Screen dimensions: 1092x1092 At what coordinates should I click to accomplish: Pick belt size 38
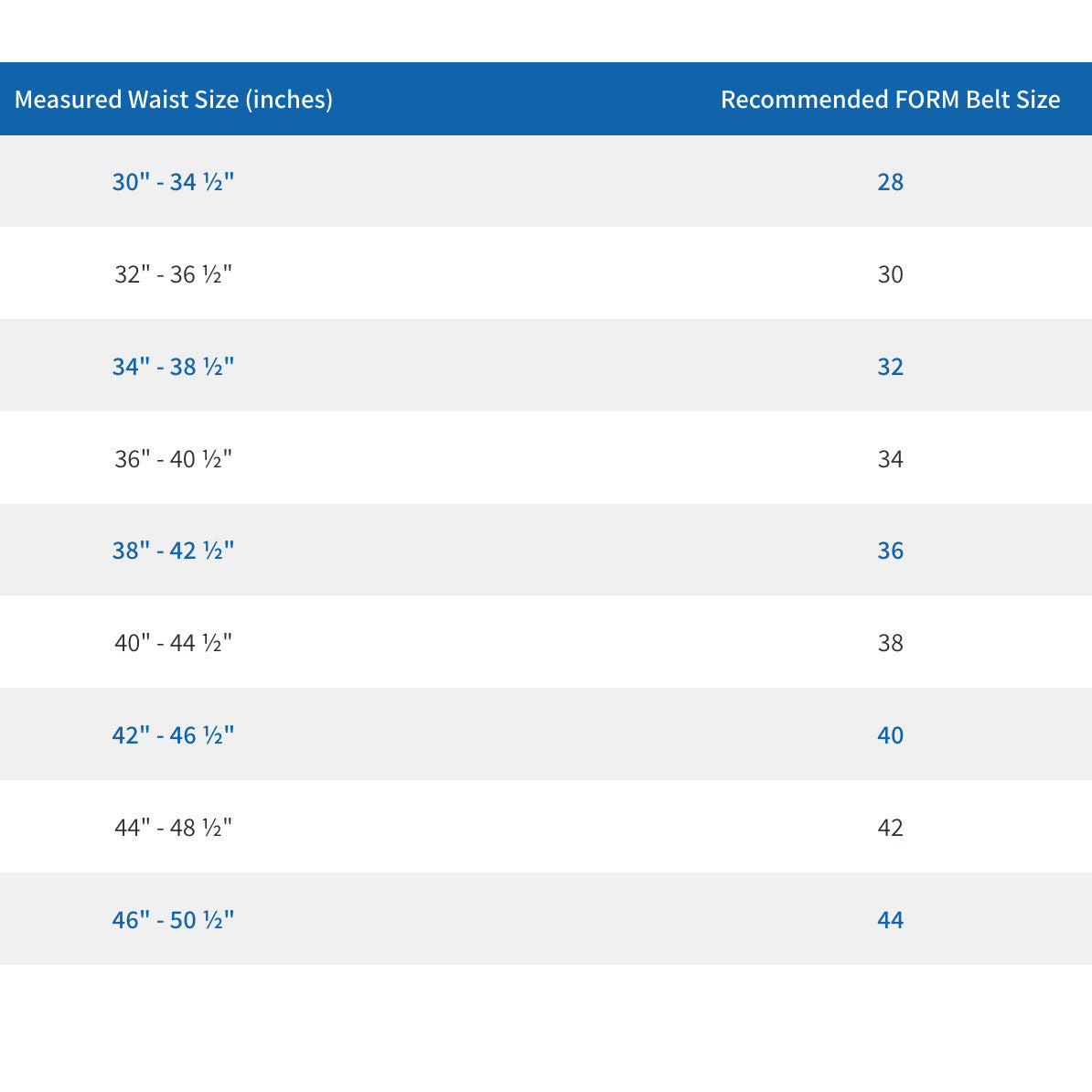[x=890, y=643]
